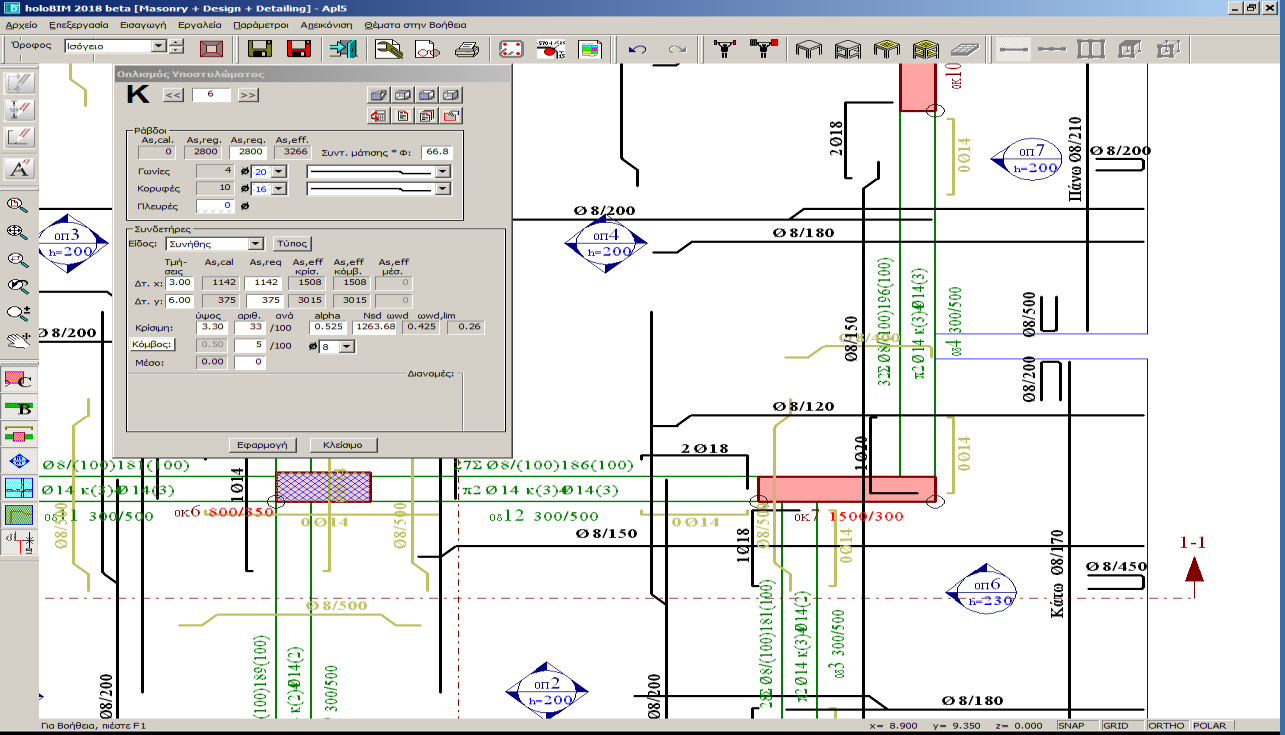This screenshot has width=1285, height=735.
Task: Open the Γωνίες diameter 20 dropdown
Action: tap(278, 172)
